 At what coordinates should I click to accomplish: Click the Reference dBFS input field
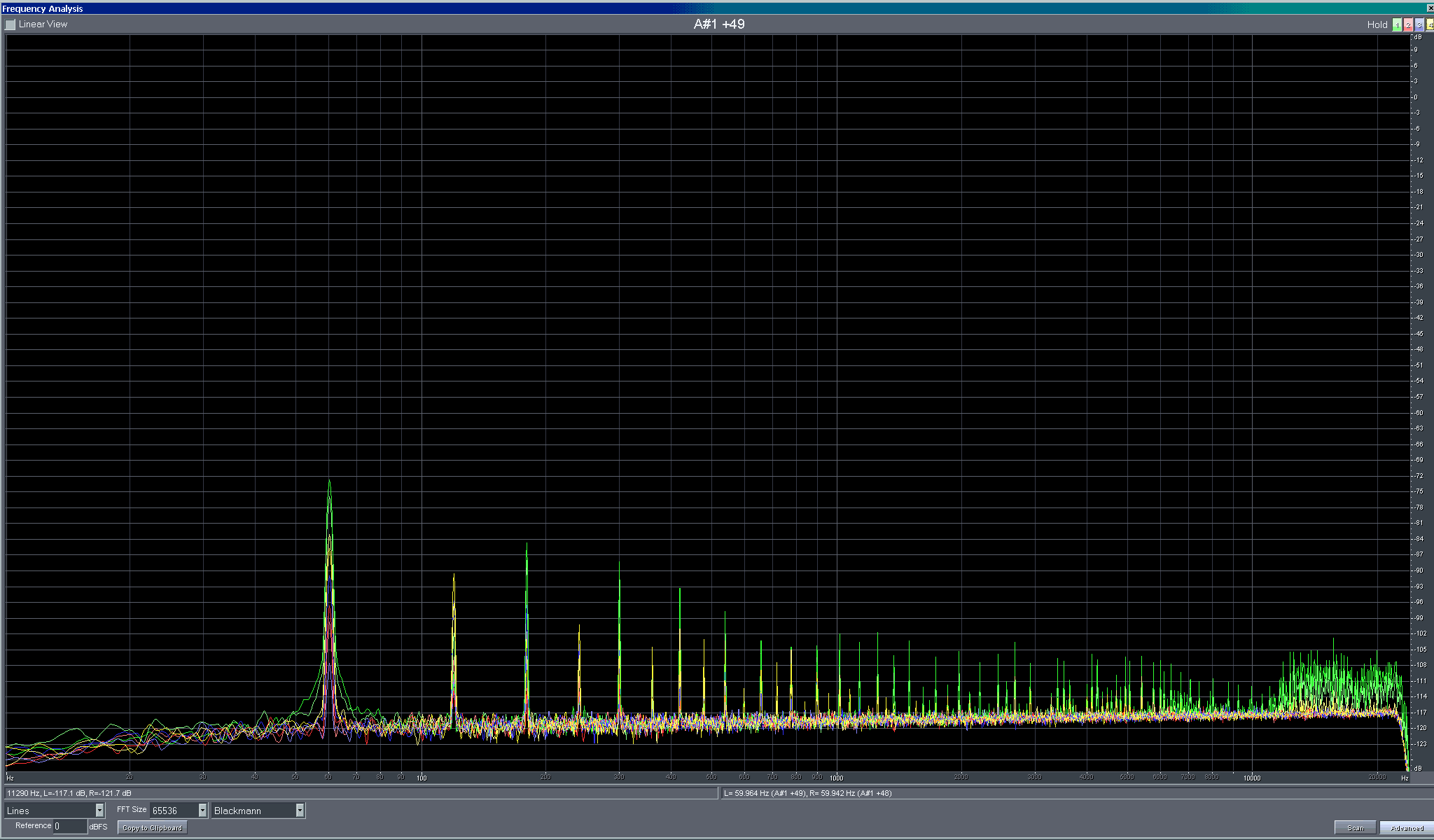[x=70, y=827]
